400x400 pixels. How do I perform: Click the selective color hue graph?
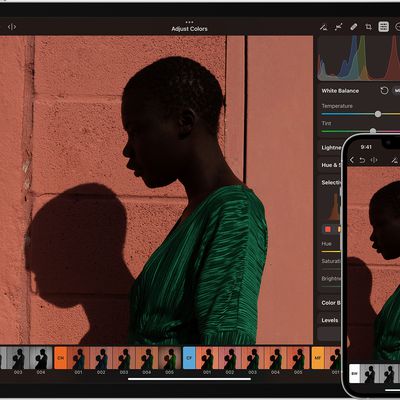332,207
